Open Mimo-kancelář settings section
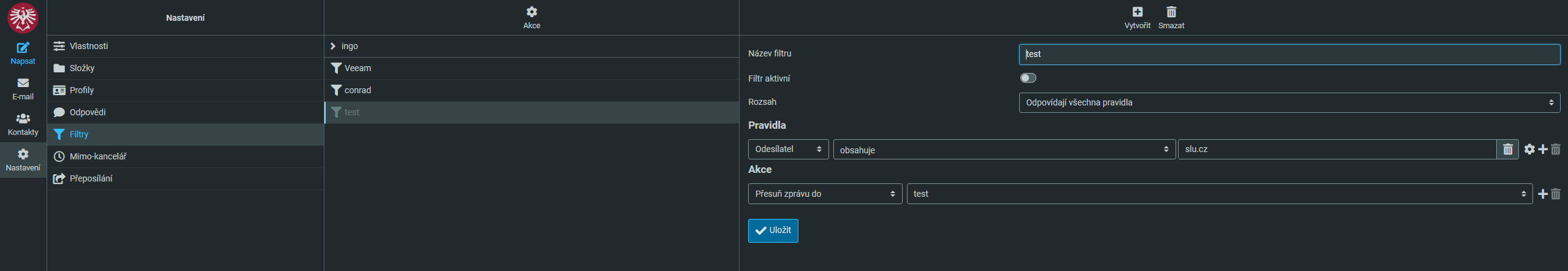This screenshot has width=1568, height=271. pos(185,156)
